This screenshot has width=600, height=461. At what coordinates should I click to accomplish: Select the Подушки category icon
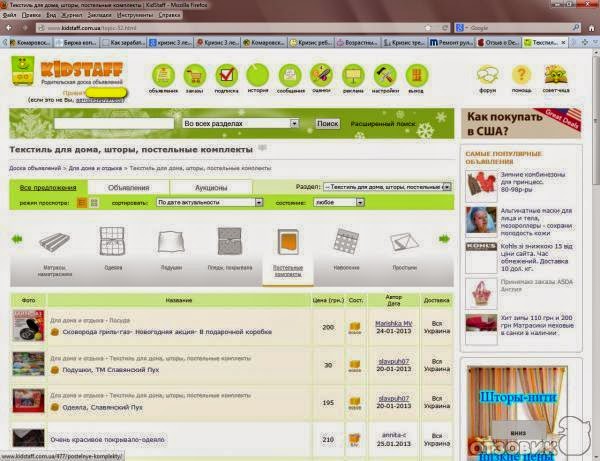point(171,242)
